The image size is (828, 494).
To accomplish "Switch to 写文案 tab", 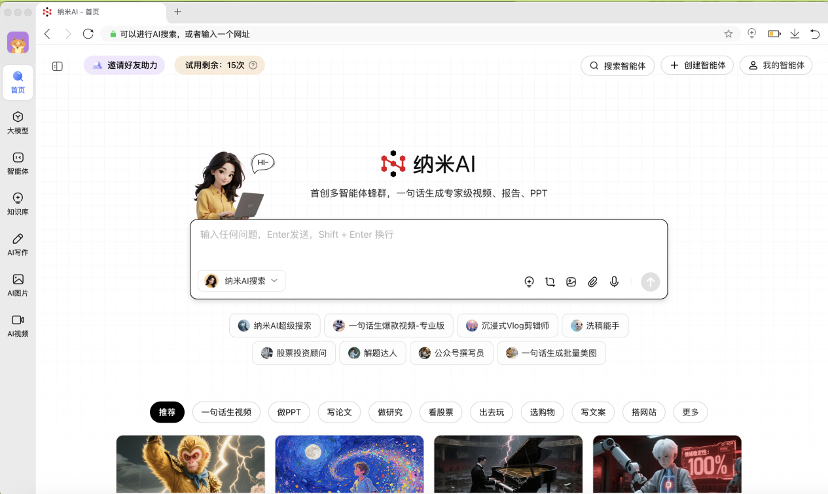I will tap(593, 412).
